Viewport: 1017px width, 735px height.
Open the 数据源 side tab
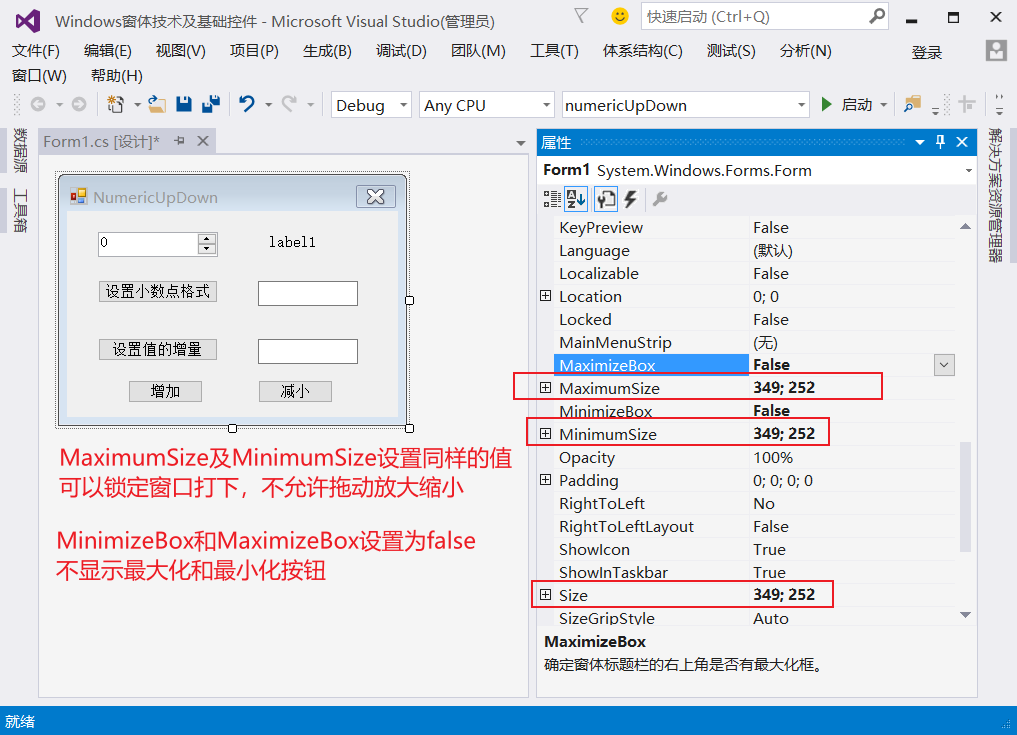point(20,151)
